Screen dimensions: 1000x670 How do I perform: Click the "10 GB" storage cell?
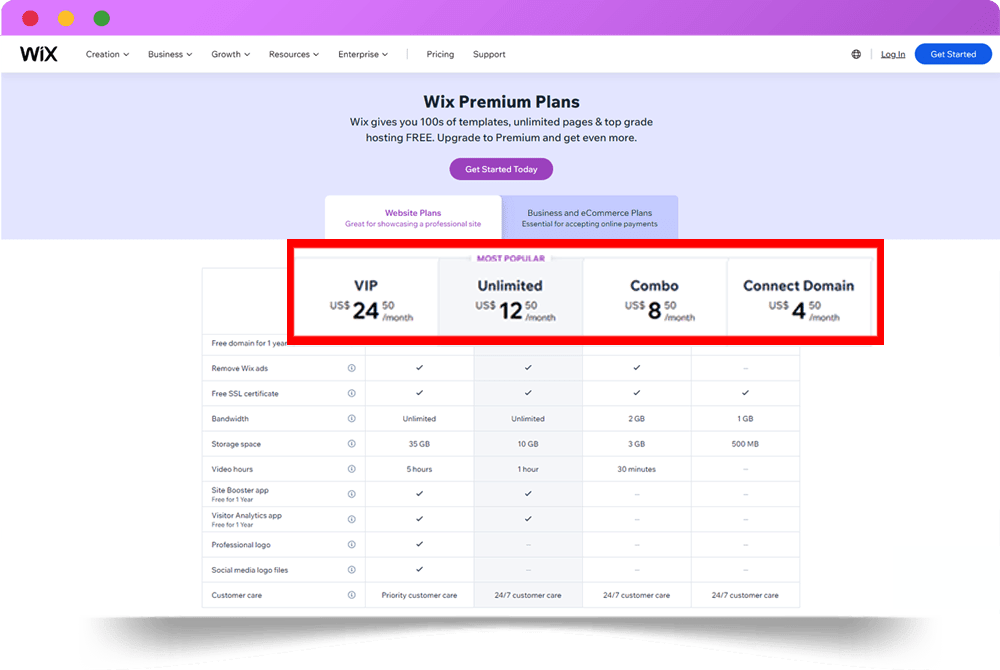[x=528, y=444]
